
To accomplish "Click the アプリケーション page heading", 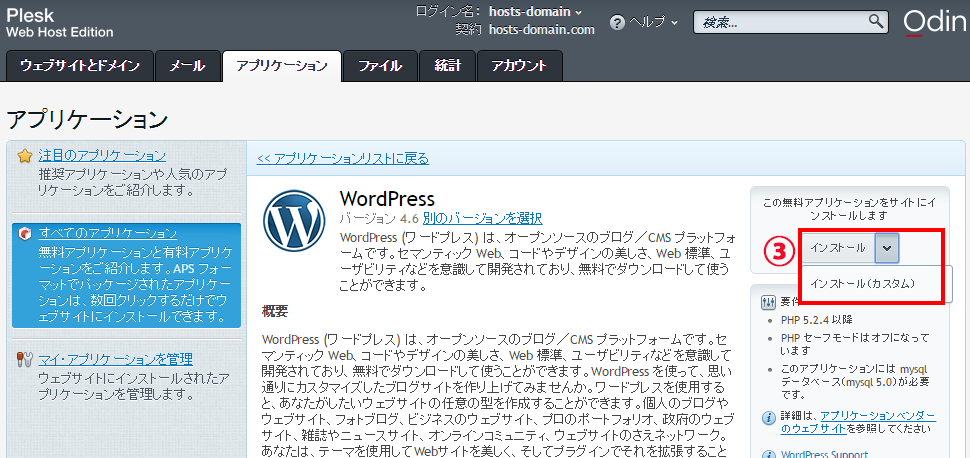I will [x=87, y=119].
